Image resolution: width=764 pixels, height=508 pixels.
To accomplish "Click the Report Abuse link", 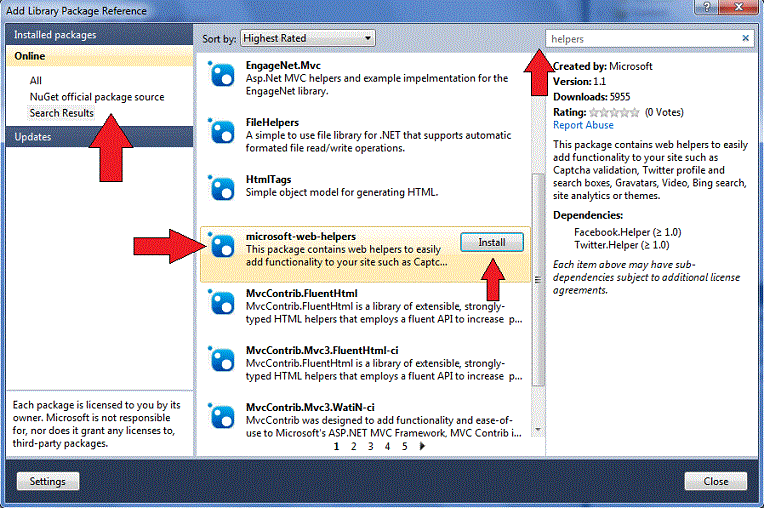I will click(583, 125).
